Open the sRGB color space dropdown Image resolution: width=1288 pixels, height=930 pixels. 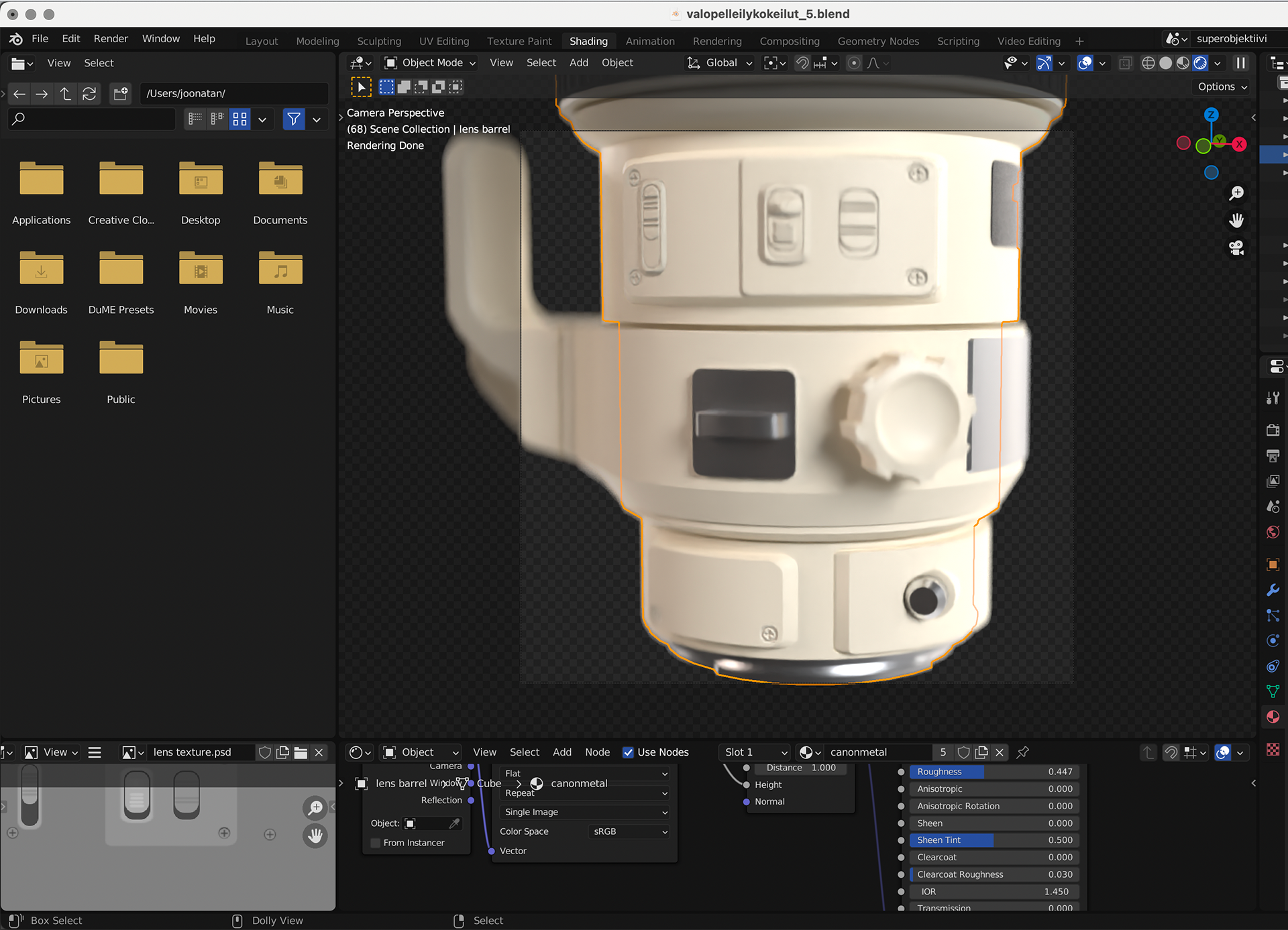point(630,831)
